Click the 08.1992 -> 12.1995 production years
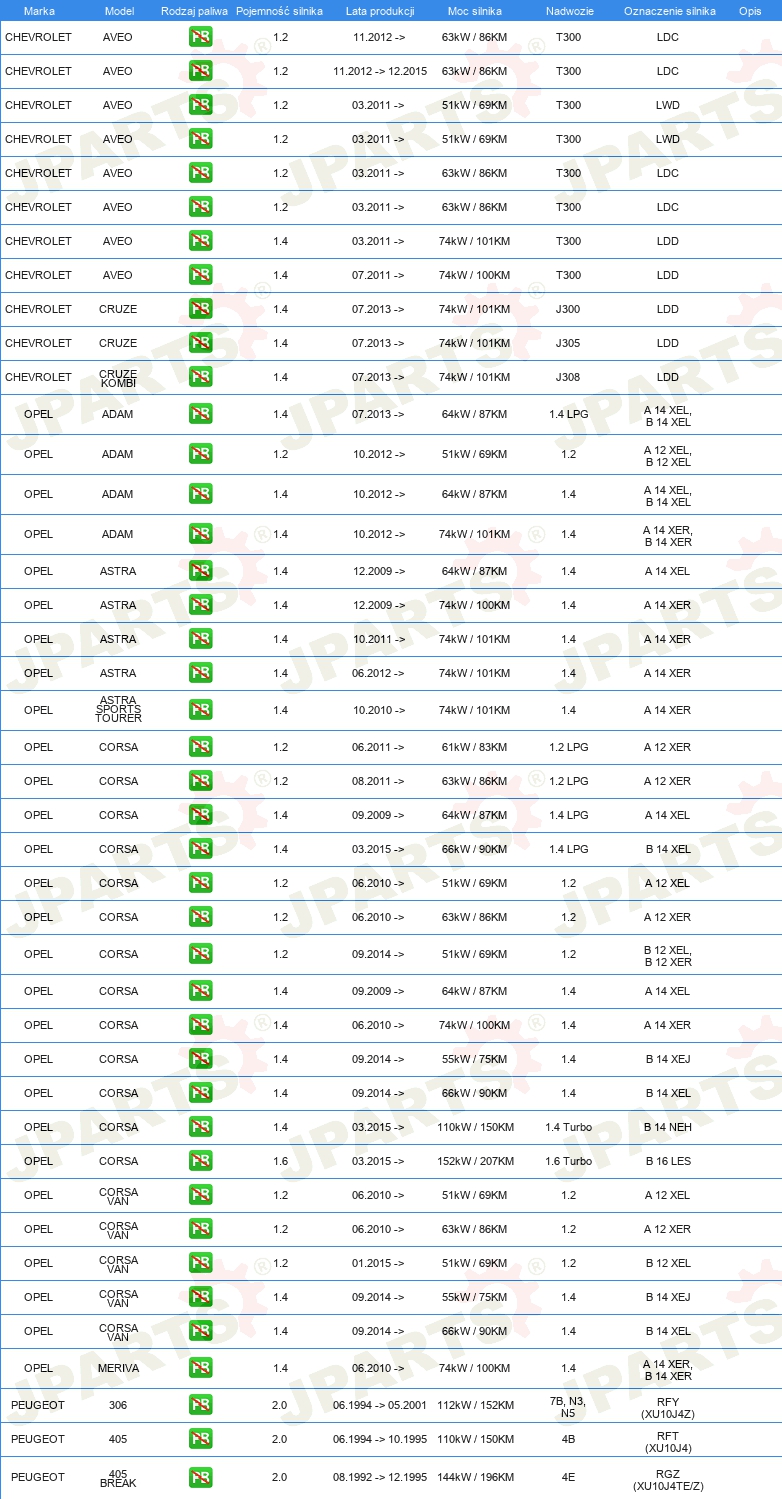The height and width of the screenshot is (1499, 782). [380, 1477]
